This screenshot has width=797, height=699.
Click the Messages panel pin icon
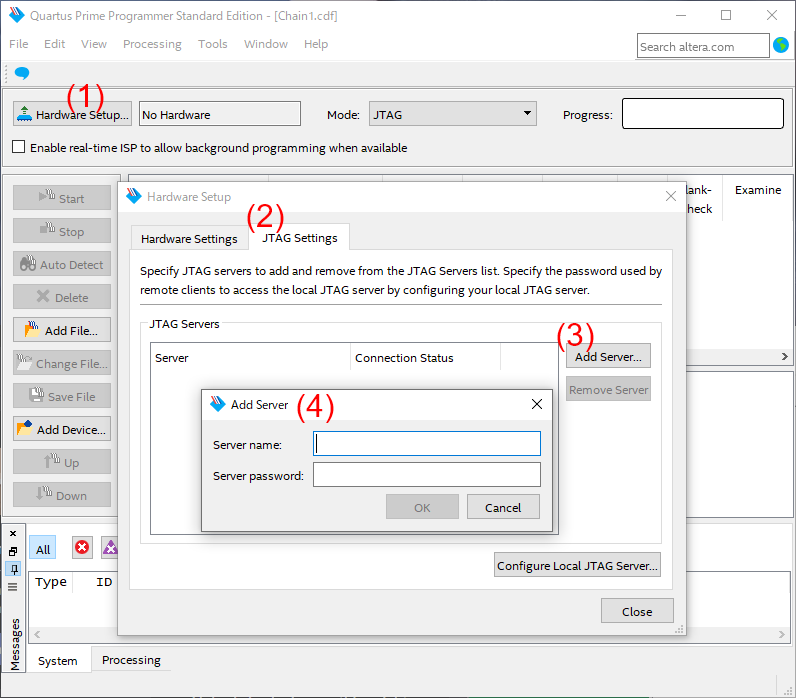click(14, 568)
